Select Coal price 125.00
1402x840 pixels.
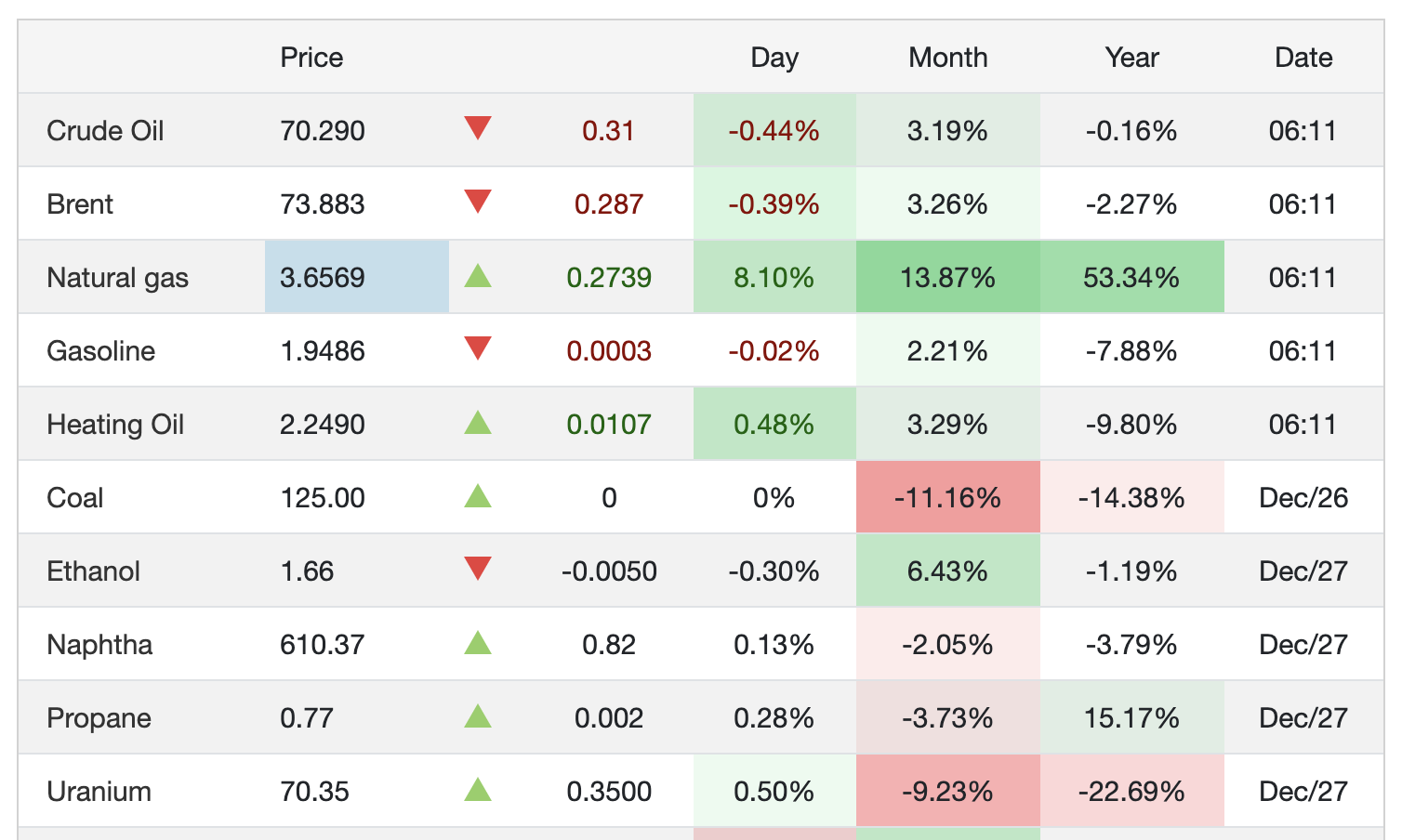(x=323, y=498)
